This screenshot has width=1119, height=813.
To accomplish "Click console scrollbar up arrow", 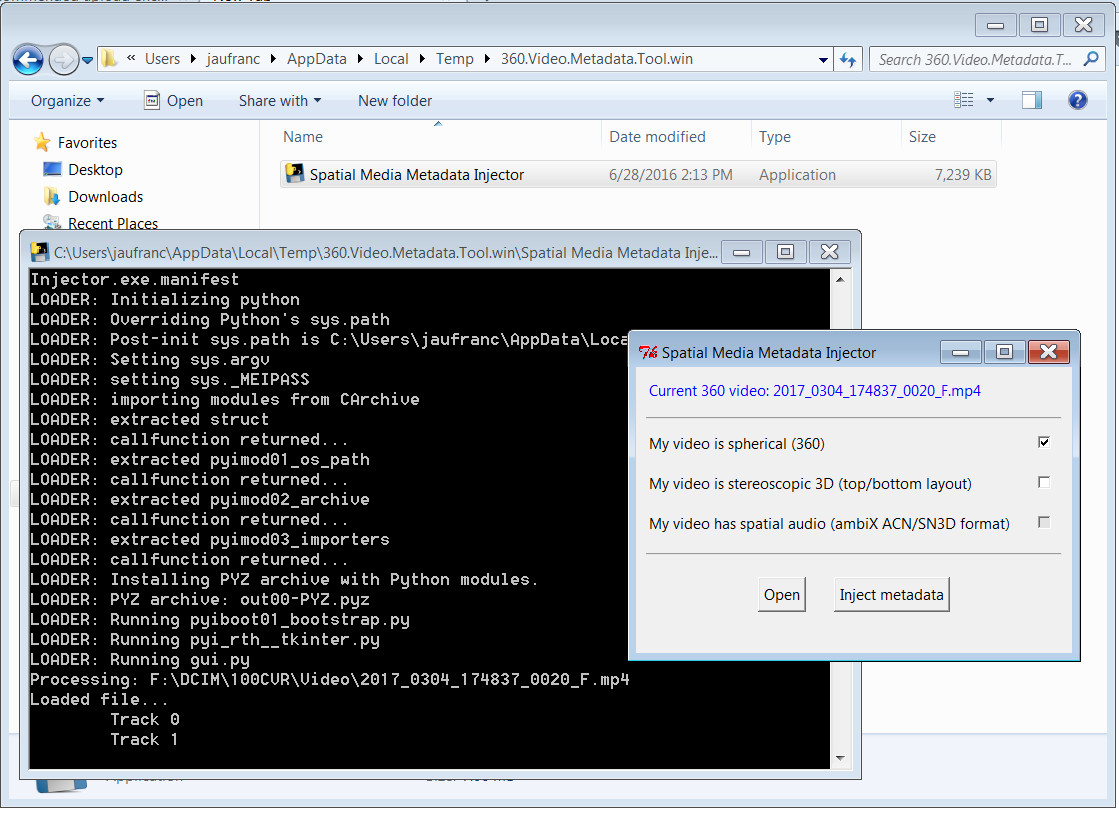I will [840, 280].
